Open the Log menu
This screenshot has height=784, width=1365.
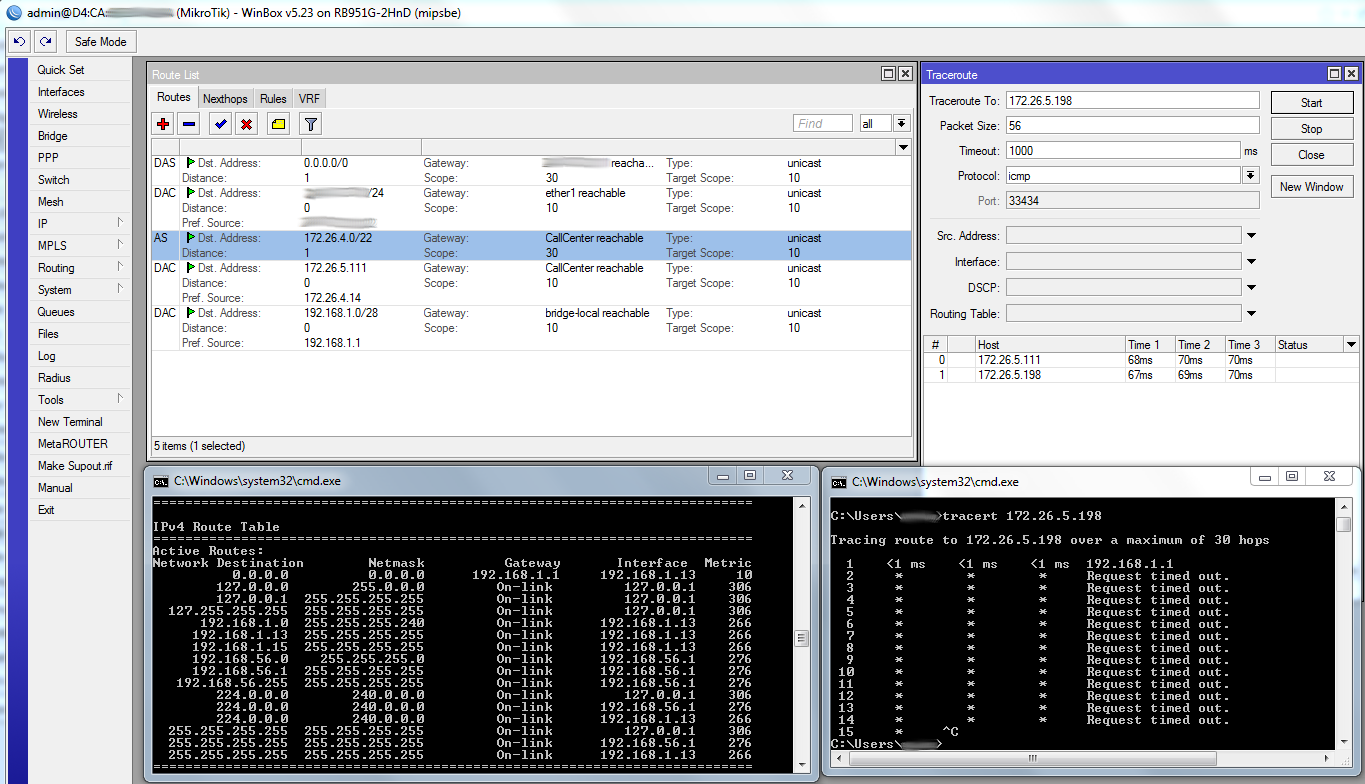tap(82, 356)
